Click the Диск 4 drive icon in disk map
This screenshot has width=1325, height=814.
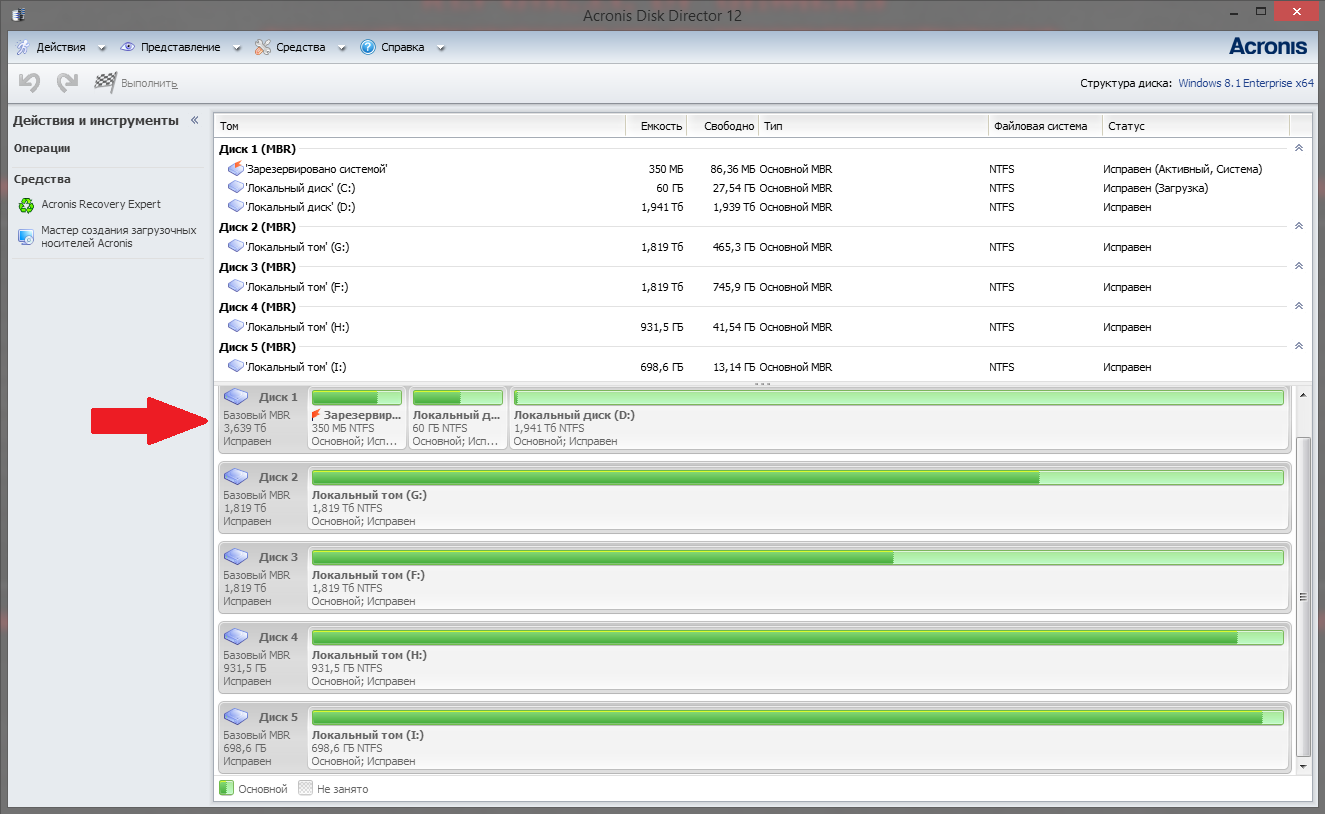tap(236, 637)
